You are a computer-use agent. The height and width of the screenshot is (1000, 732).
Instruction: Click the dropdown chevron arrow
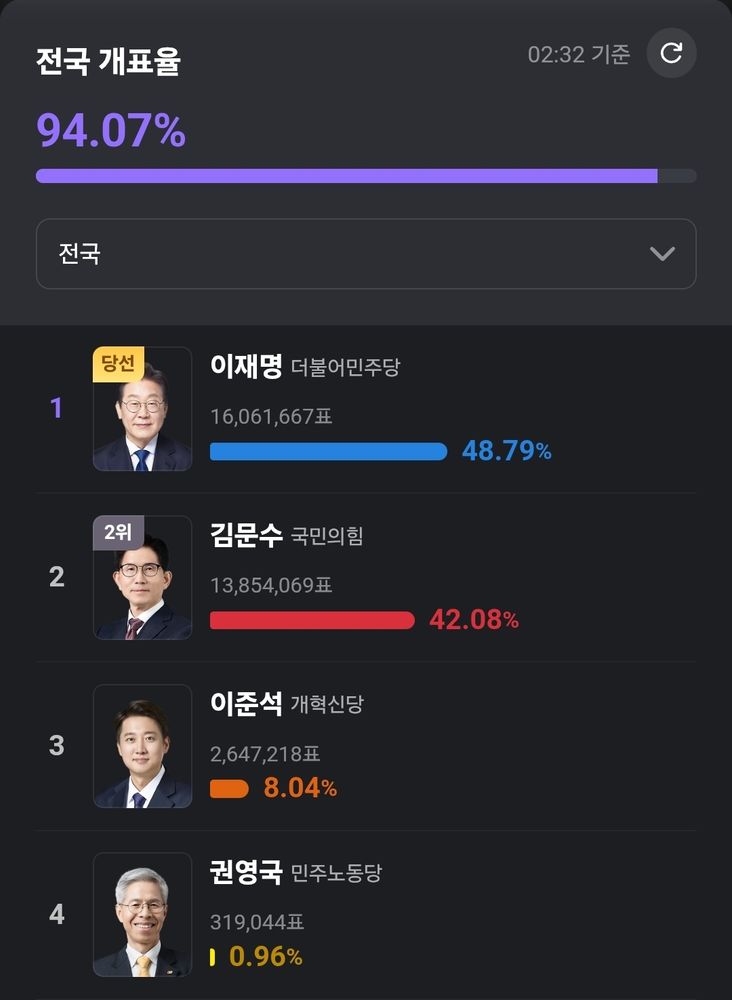[662, 254]
